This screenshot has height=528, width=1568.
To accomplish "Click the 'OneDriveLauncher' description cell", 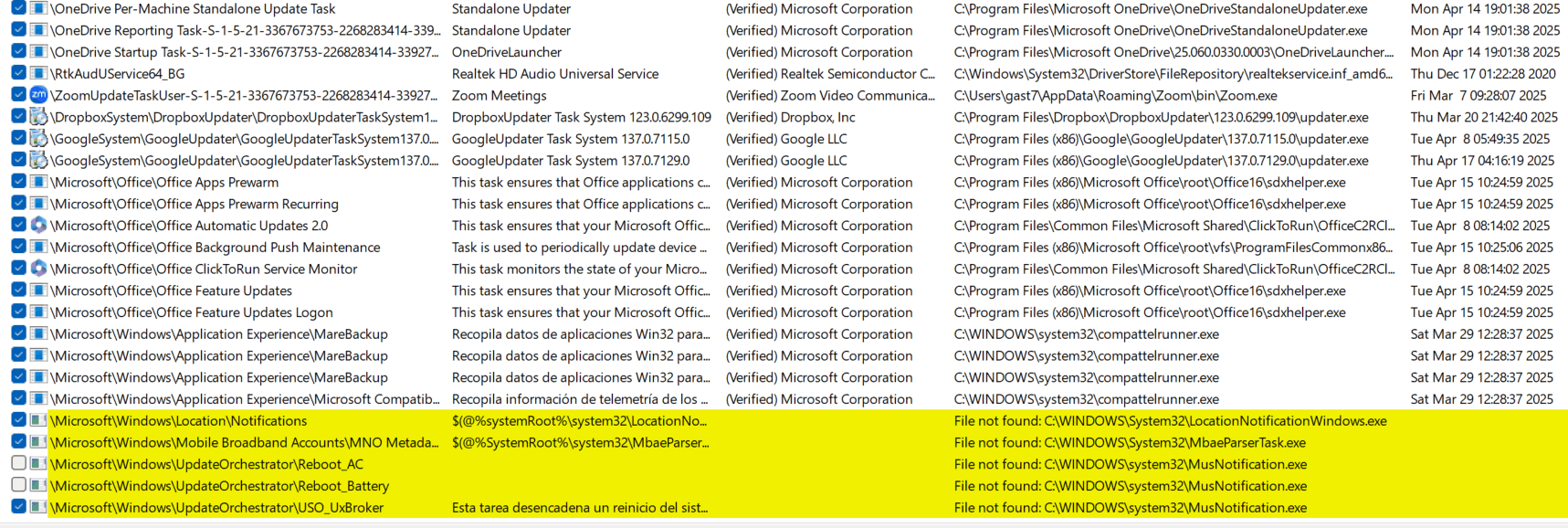I will click(x=507, y=52).
